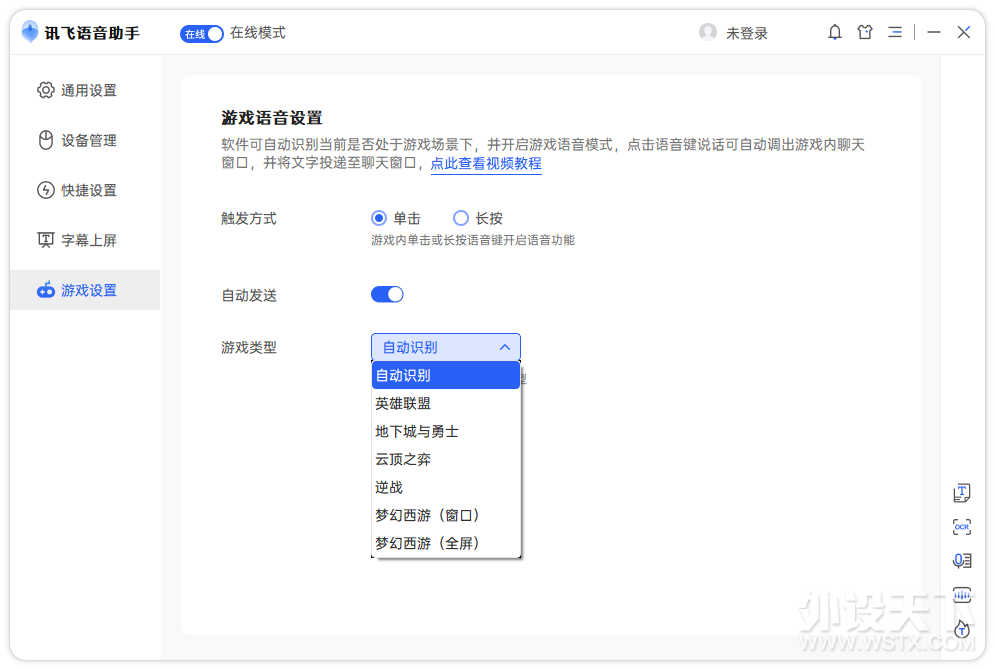
Task: Choose 英雄联盟 from the game list
Action: point(446,404)
